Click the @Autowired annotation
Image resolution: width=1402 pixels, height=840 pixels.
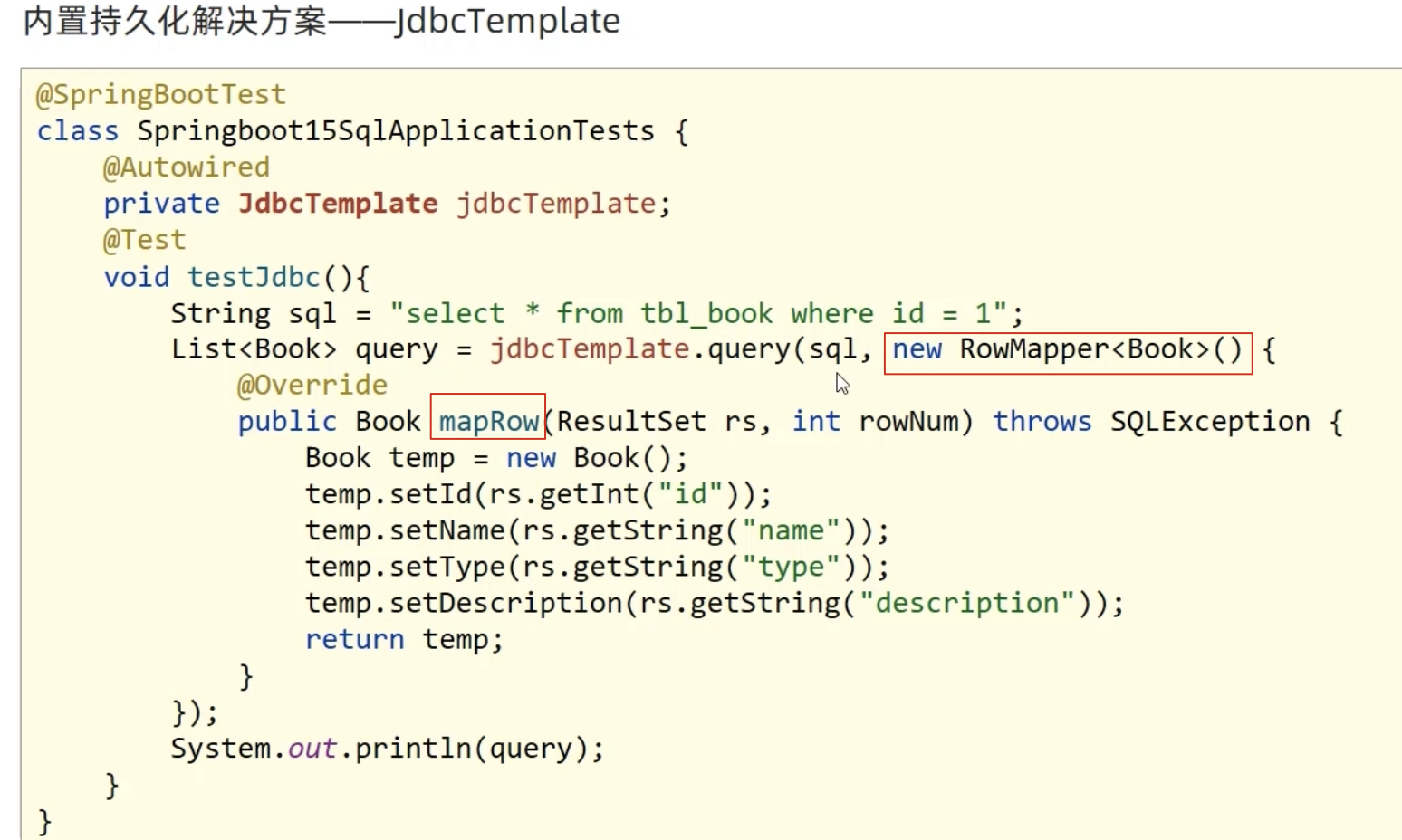click(186, 167)
